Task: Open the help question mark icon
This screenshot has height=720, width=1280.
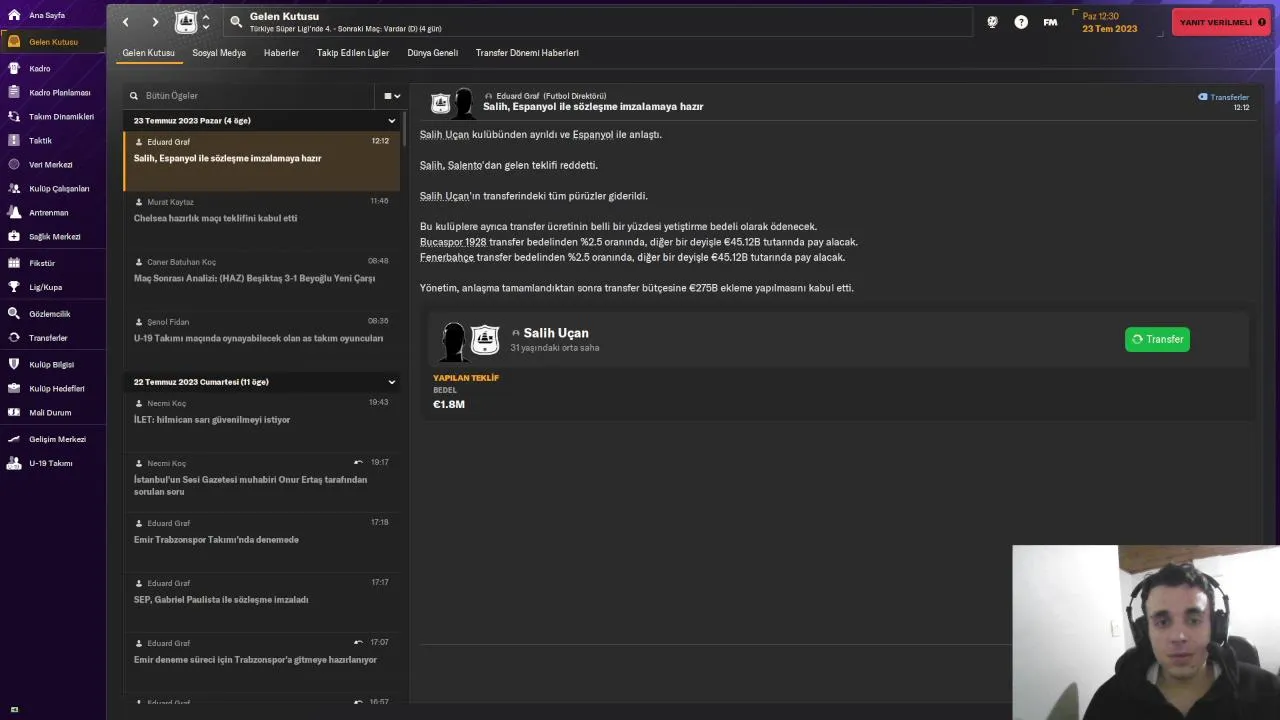Action: 1021,22
